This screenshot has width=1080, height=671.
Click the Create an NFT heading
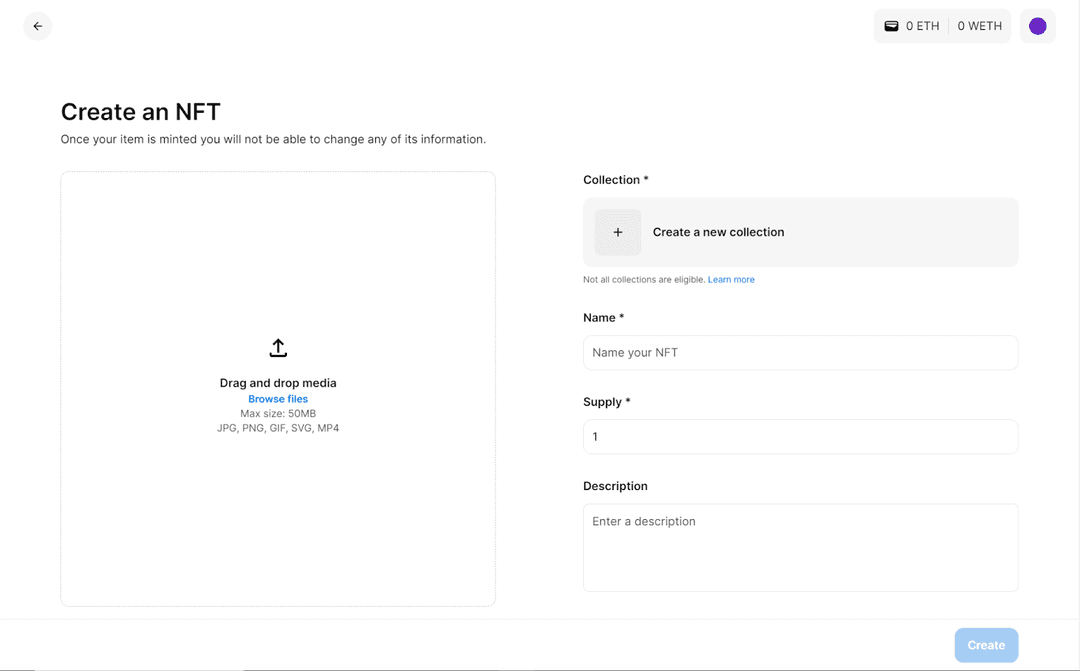(x=140, y=112)
